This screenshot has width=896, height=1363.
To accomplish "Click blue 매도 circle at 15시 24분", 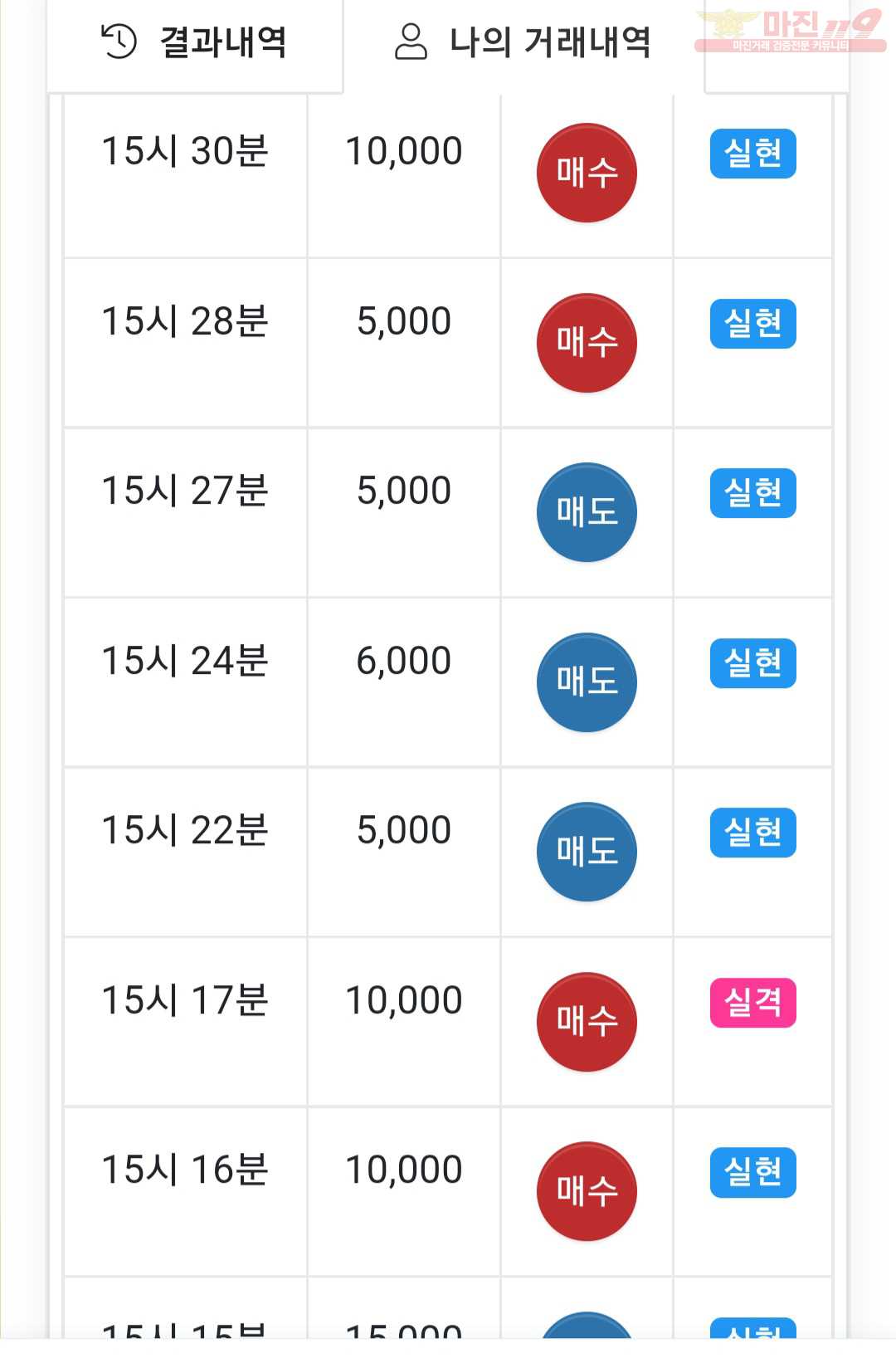I will pos(587,682).
